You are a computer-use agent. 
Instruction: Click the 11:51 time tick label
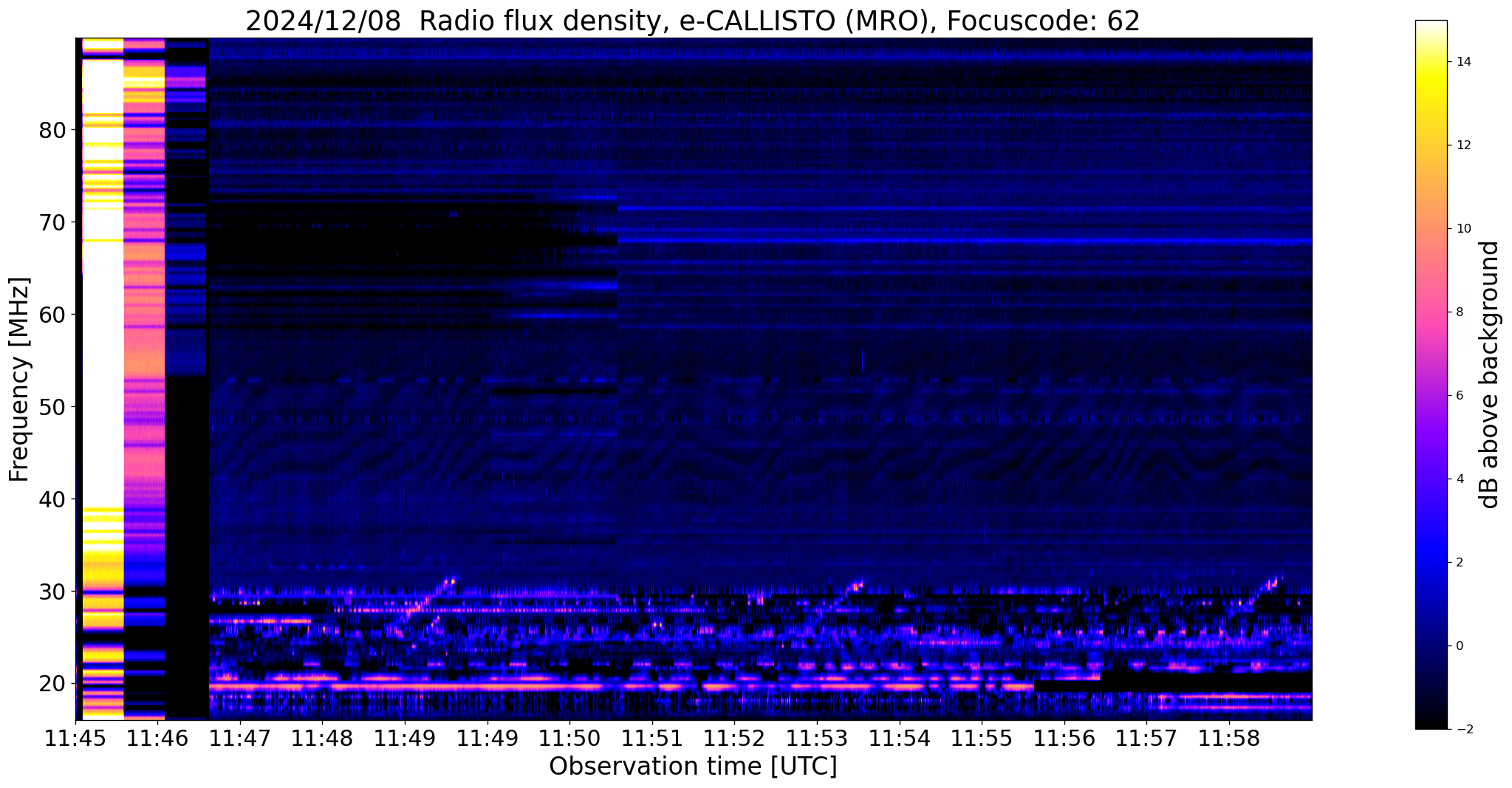pos(651,738)
